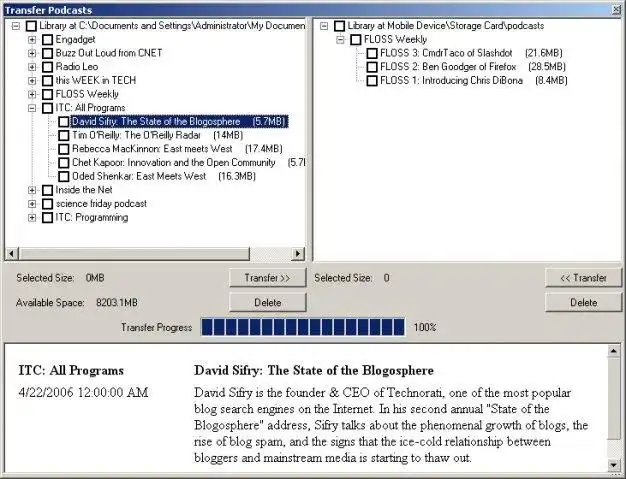Select David Sifry: The State of the Blogosphere
626x479 pixels.
[179, 122]
